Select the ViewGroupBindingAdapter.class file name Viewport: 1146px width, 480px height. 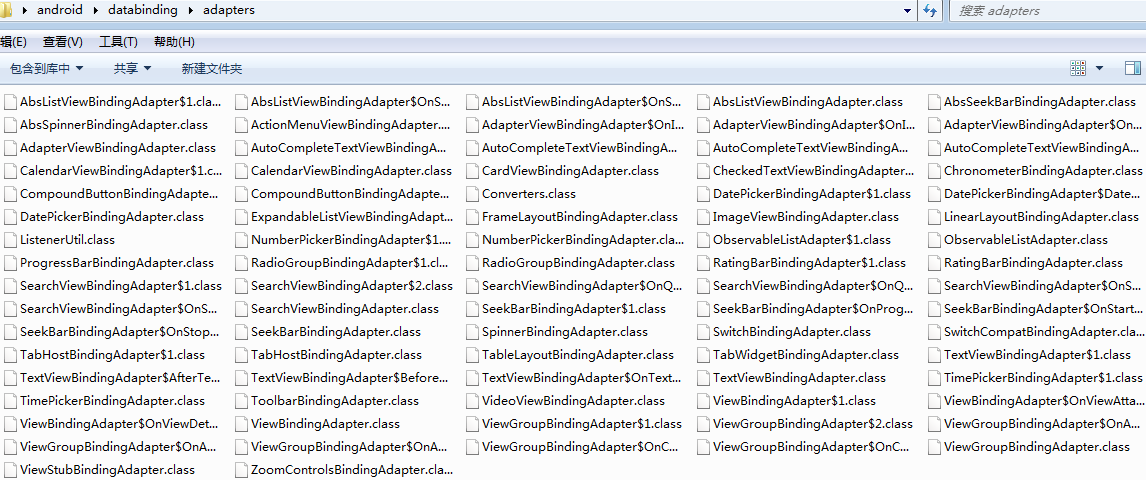(x=1037, y=447)
